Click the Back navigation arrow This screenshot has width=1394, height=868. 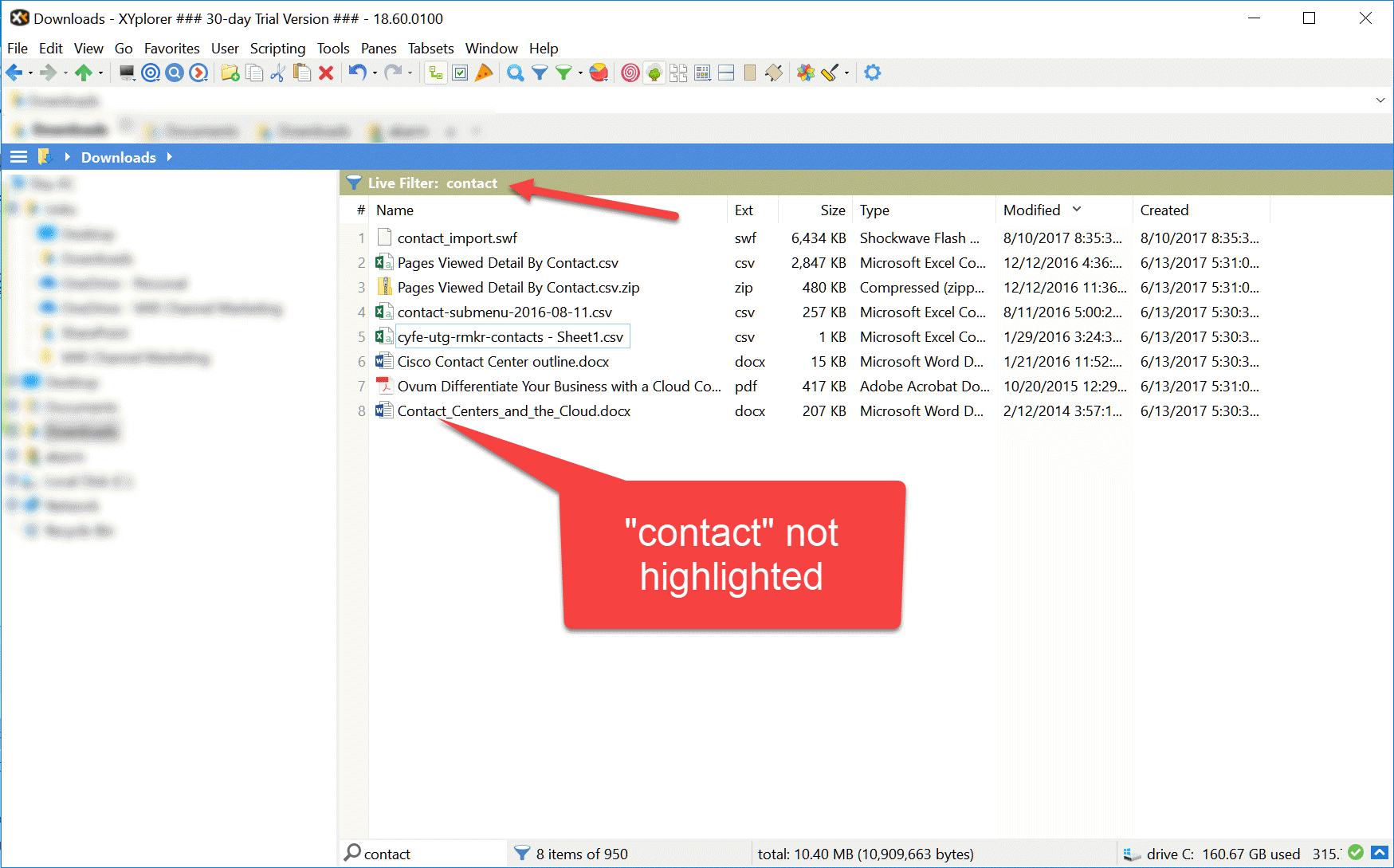14,73
